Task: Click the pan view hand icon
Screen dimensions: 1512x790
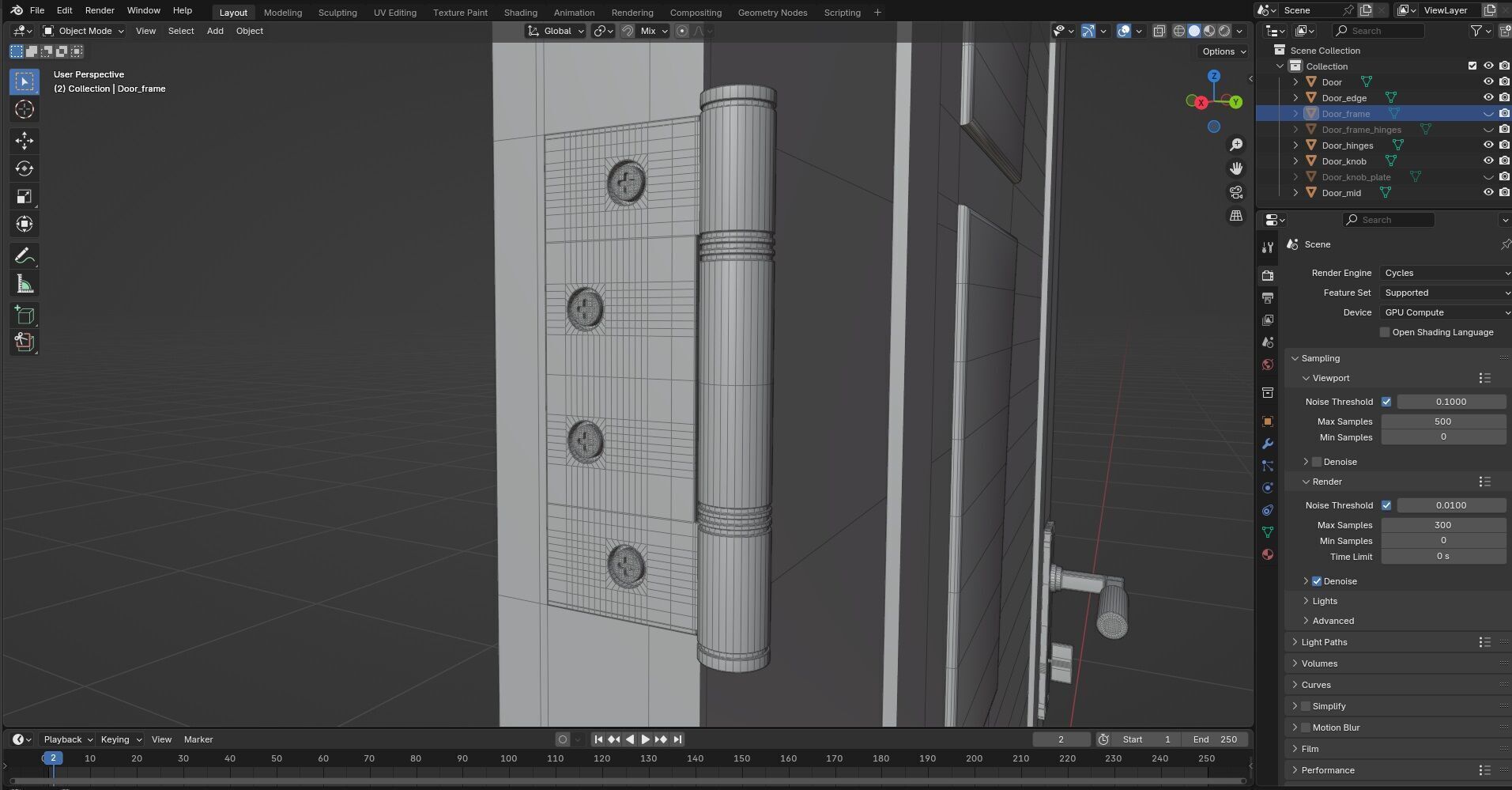Action: point(1236,168)
